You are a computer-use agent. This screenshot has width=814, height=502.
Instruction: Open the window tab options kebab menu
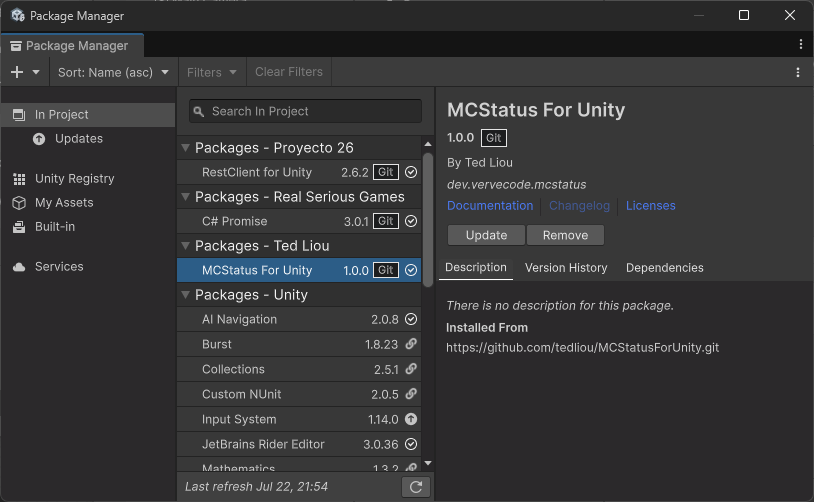(801, 45)
